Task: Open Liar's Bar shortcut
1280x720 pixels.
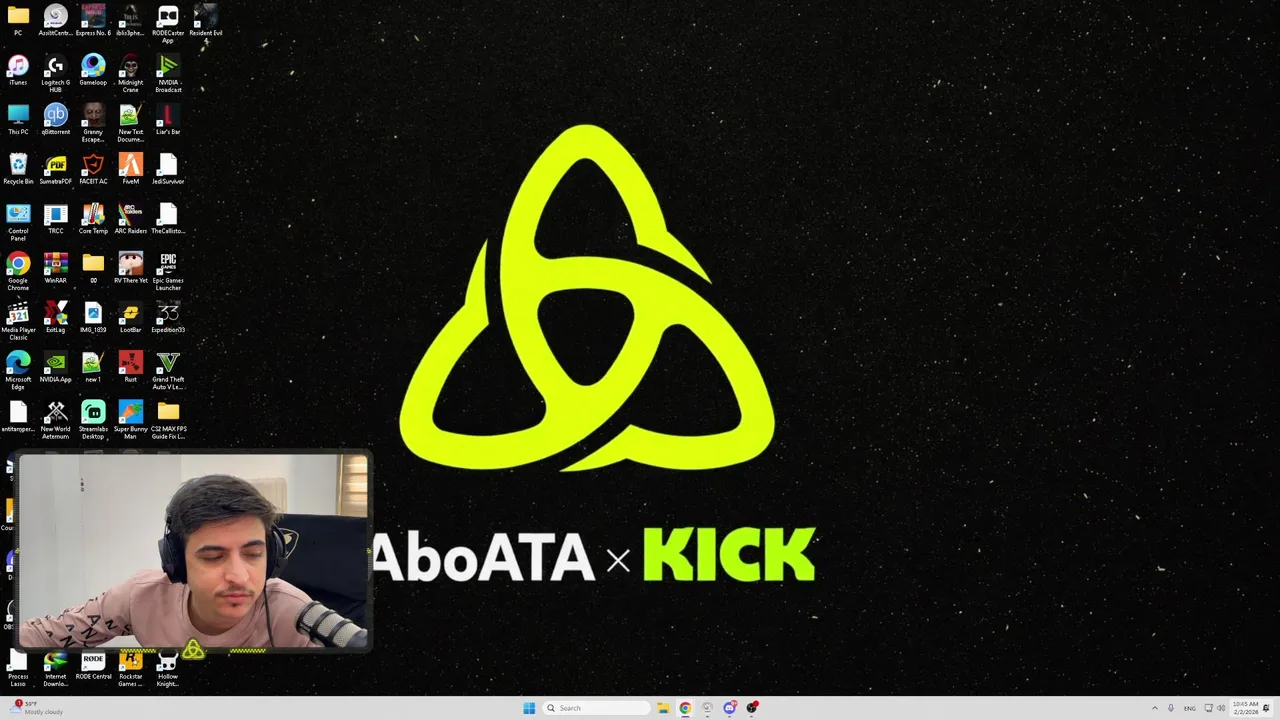Action: (x=168, y=120)
